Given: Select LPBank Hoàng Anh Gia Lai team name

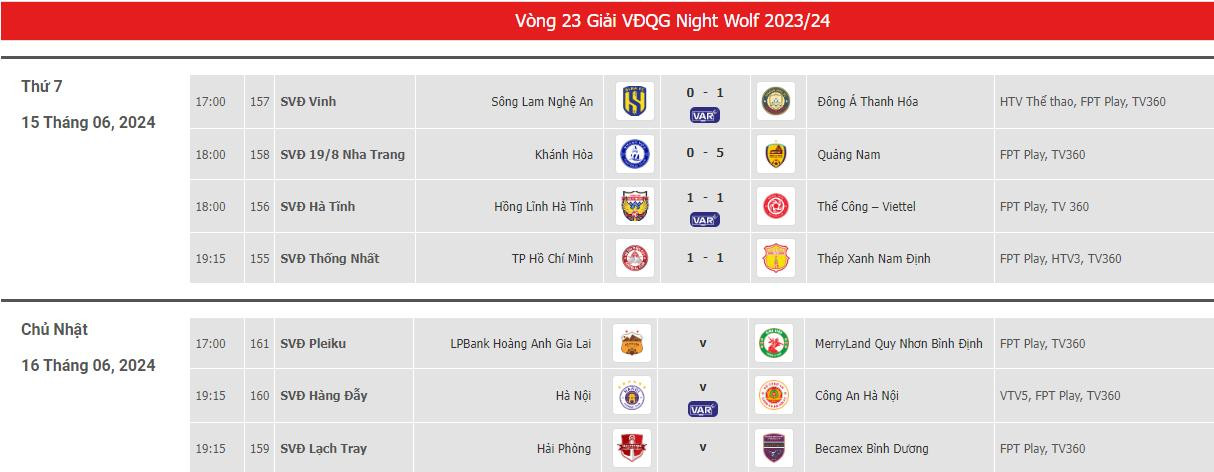Looking at the screenshot, I should pyautogui.click(x=520, y=343).
